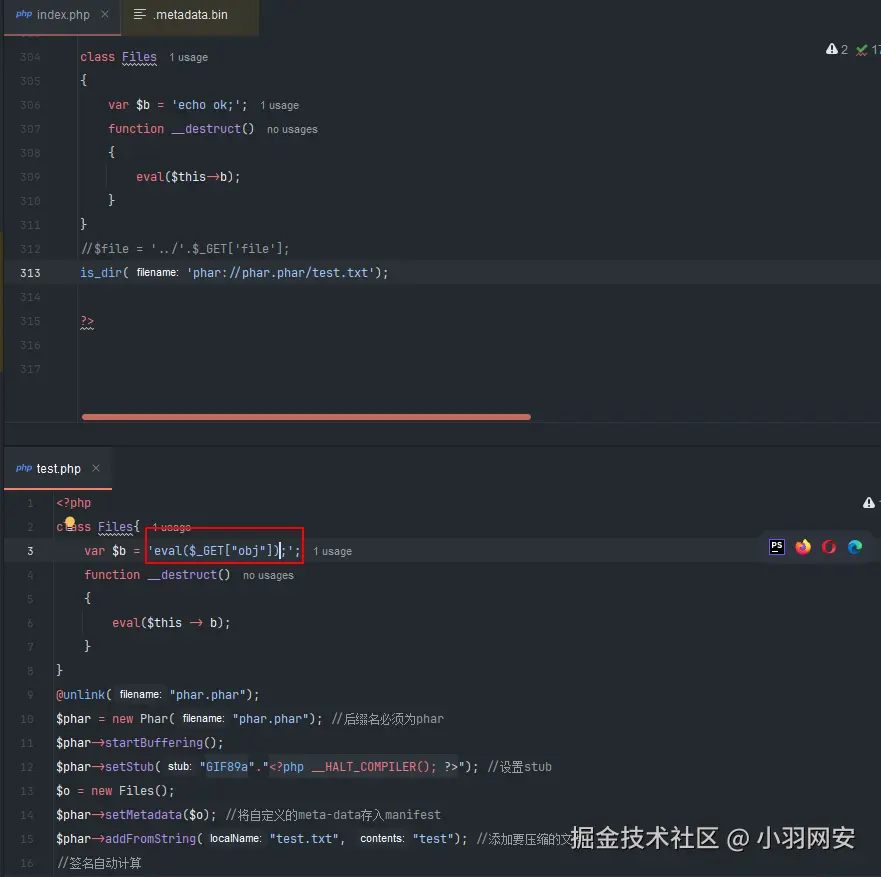Click the 'eval($_GET["obj"]);' string in test.php
Image resolution: width=881 pixels, height=877 pixels.
tap(220, 551)
